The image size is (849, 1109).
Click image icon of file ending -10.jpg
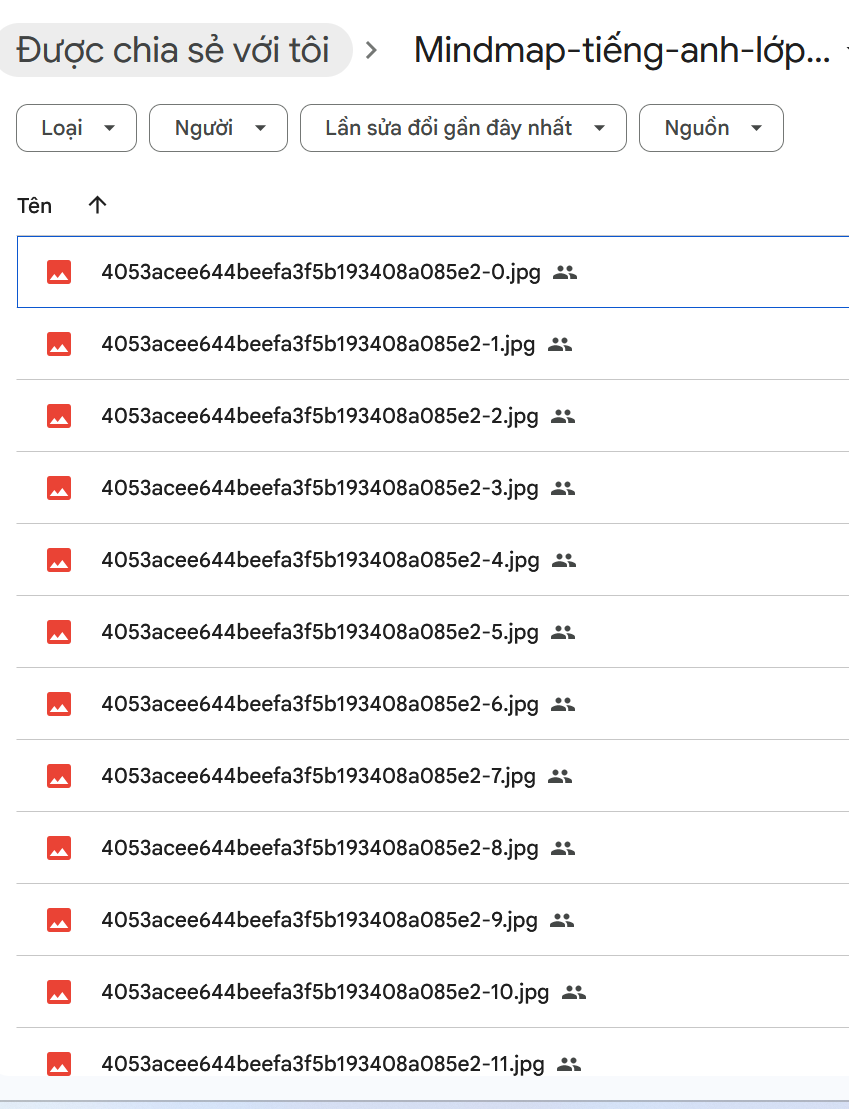[59, 992]
